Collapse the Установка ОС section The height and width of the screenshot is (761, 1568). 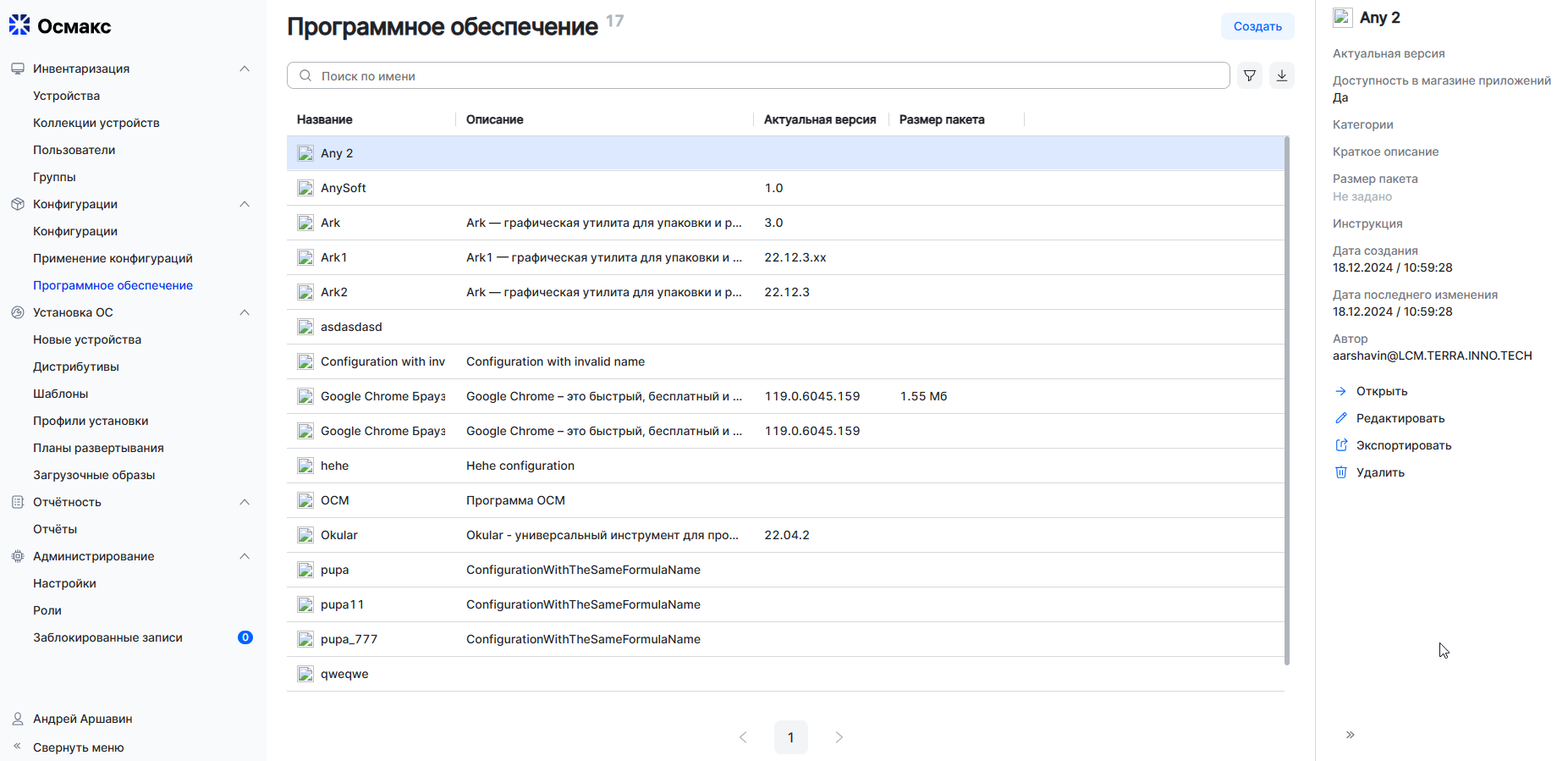pyautogui.click(x=245, y=312)
